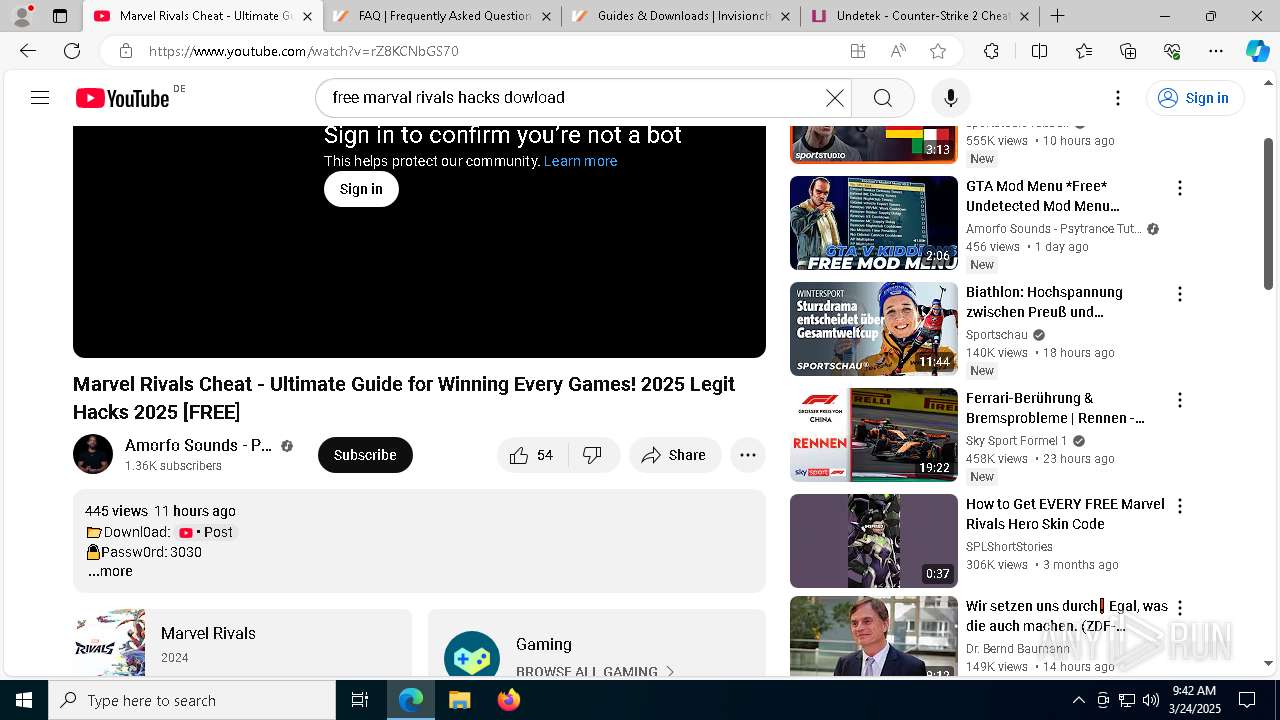Play the 0:37 Marvel Rivals skin thumbnail

tap(874, 541)
